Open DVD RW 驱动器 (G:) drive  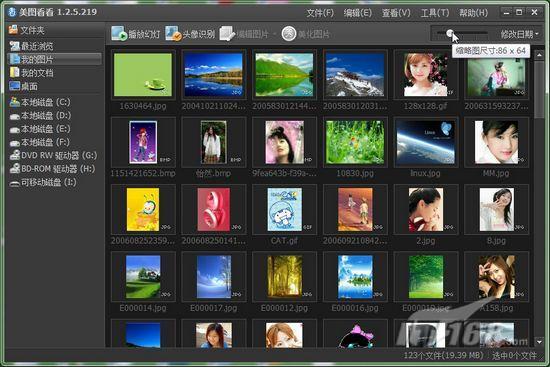[x=53, y=155]
